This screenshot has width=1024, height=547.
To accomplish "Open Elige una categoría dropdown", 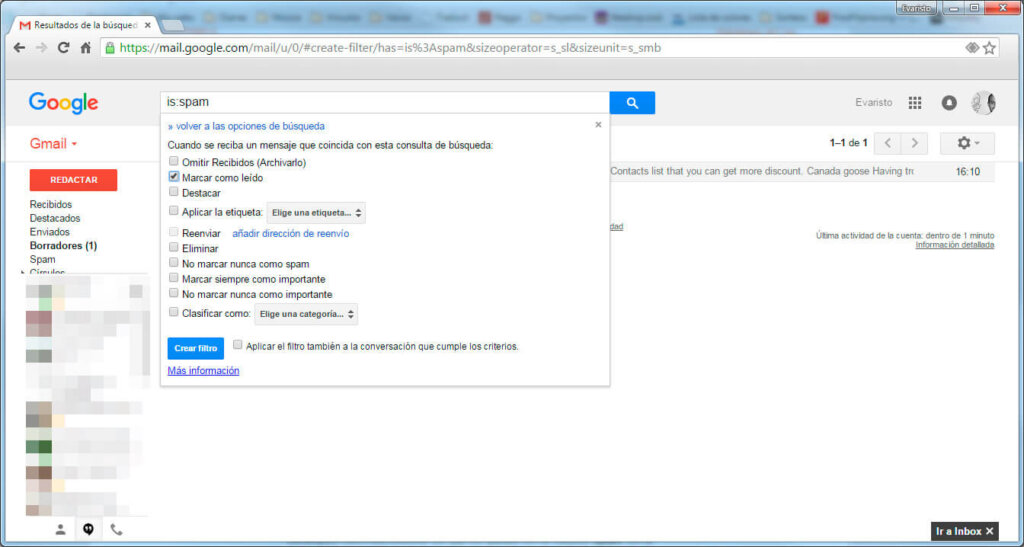I will 306,314.
